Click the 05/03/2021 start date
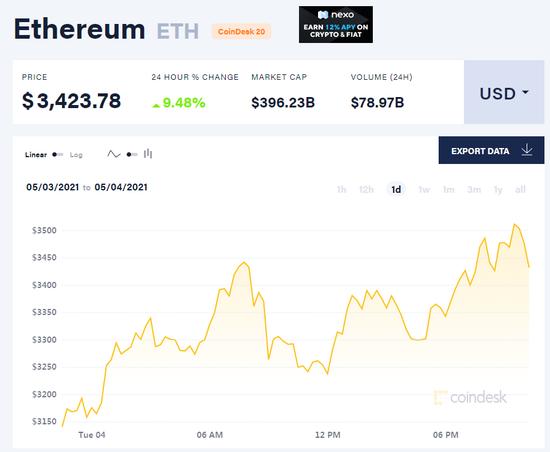550x452 pixels. pyautogui.click(x=53, y=187)
